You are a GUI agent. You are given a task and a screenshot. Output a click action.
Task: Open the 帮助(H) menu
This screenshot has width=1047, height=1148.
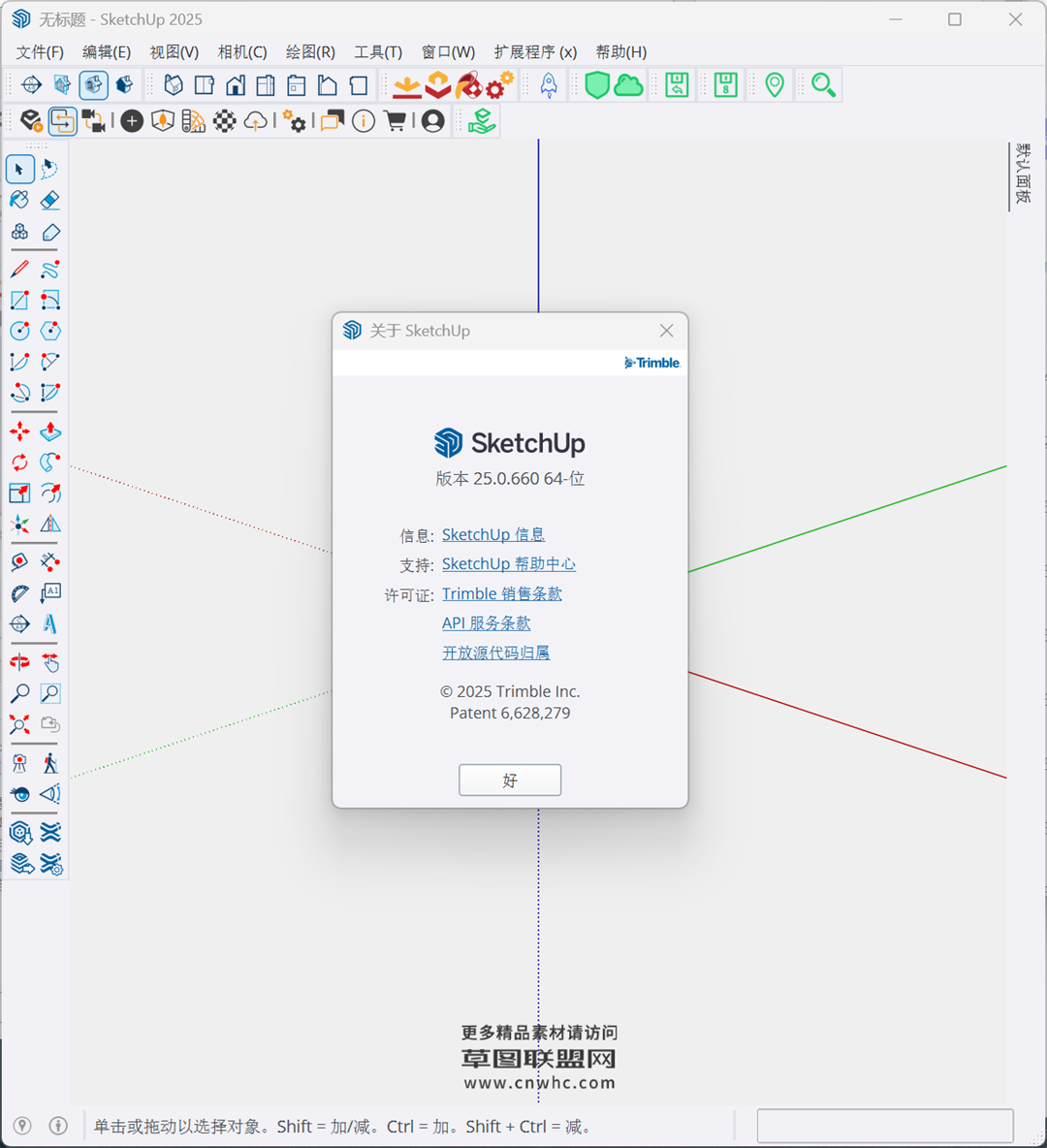point(620,52)
